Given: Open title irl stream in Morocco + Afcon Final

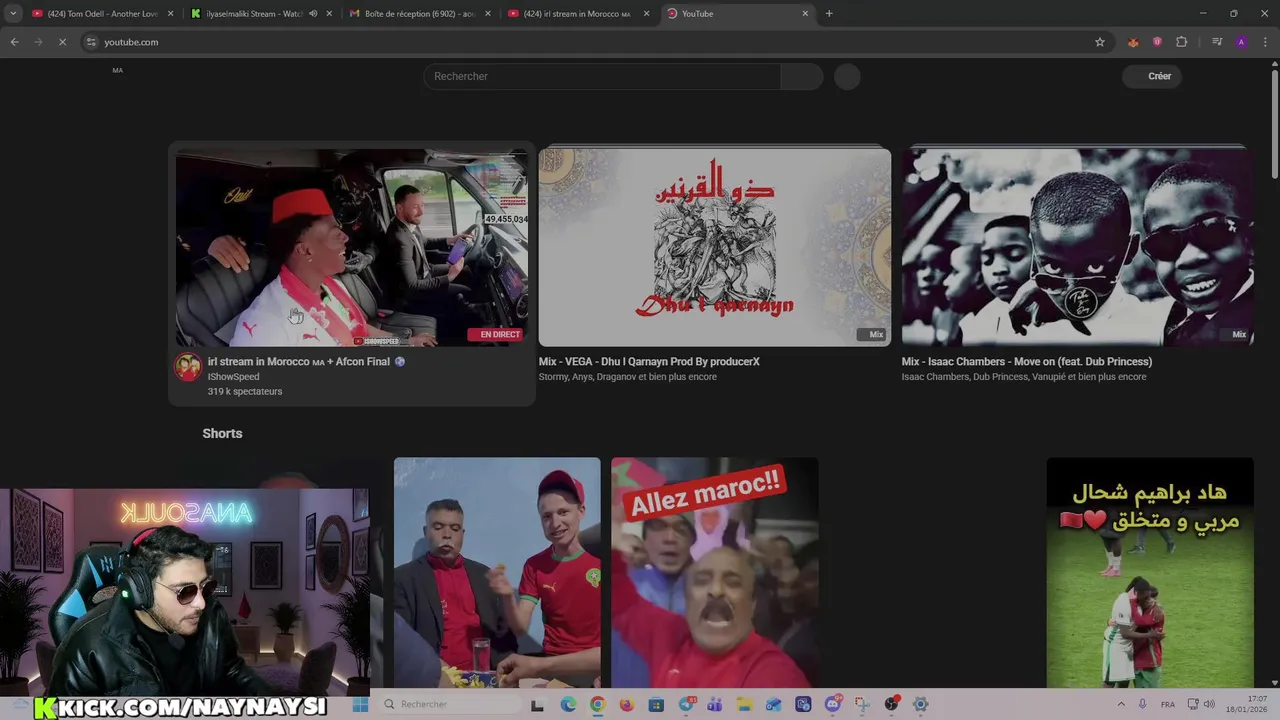Looking at the screenshot, I should pos(306,362).
